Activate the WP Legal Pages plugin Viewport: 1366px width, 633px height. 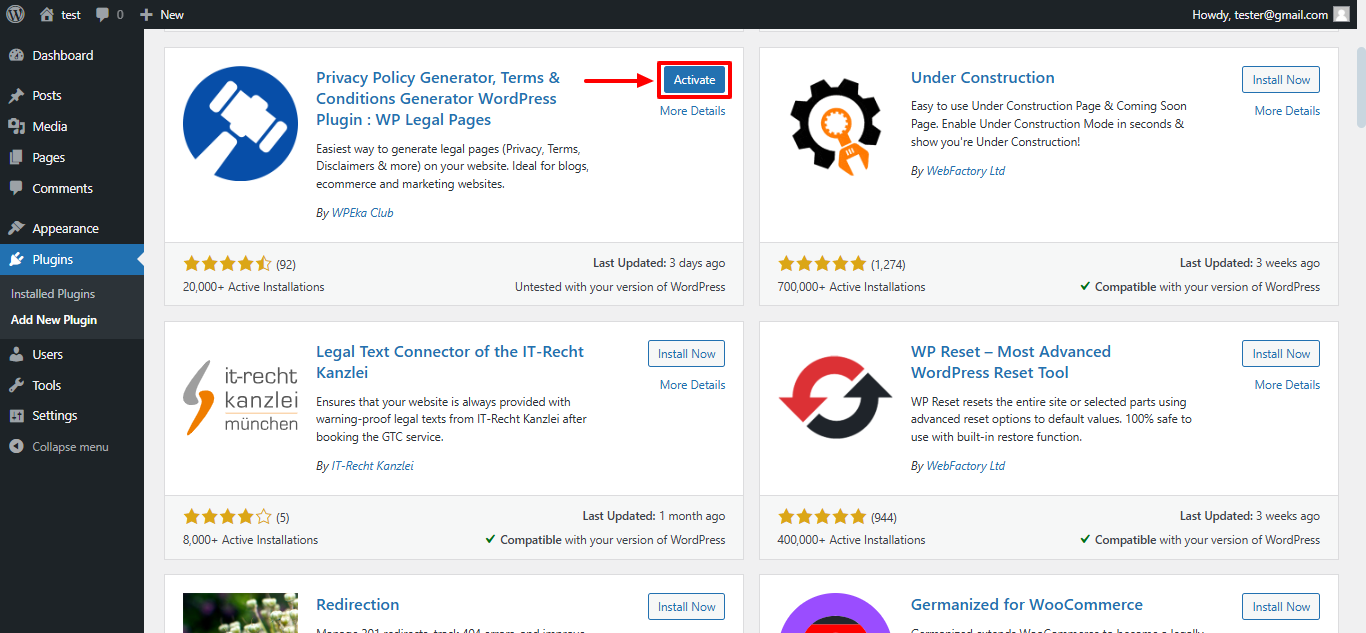coord(694,79)
